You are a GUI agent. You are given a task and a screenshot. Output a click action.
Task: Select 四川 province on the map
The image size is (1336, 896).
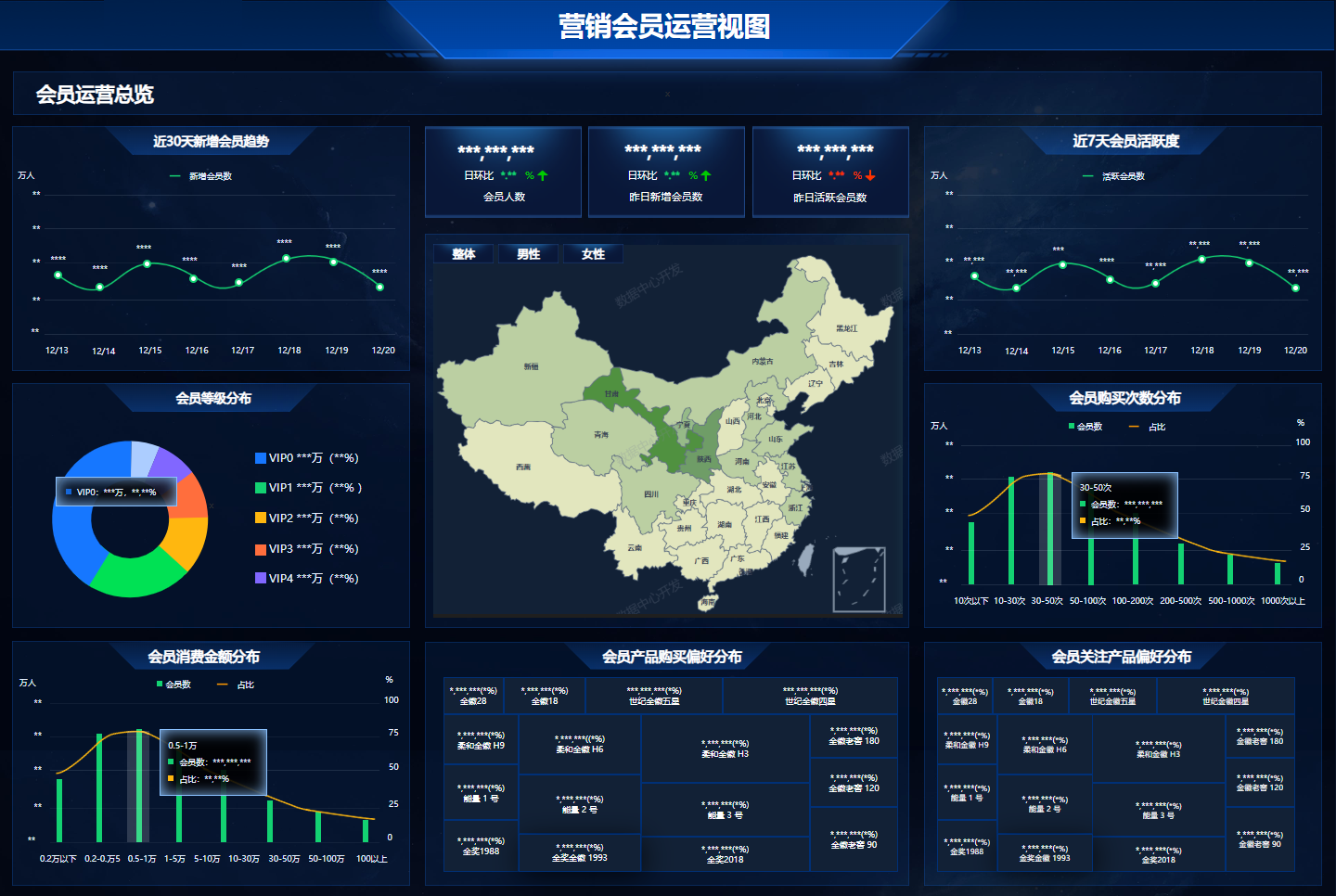(x=650, y=494)
